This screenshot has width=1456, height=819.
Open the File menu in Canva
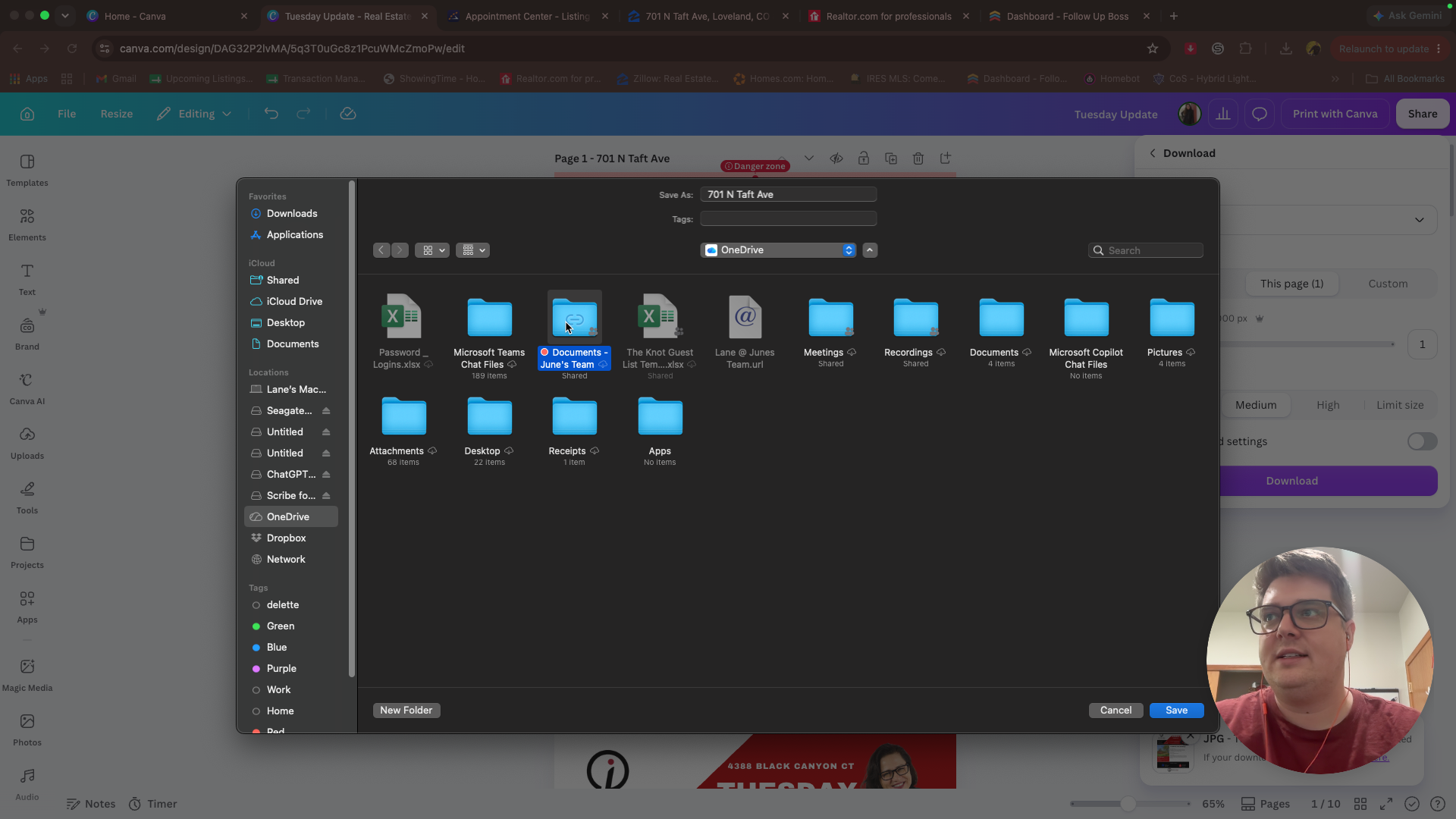coord(67,114)
